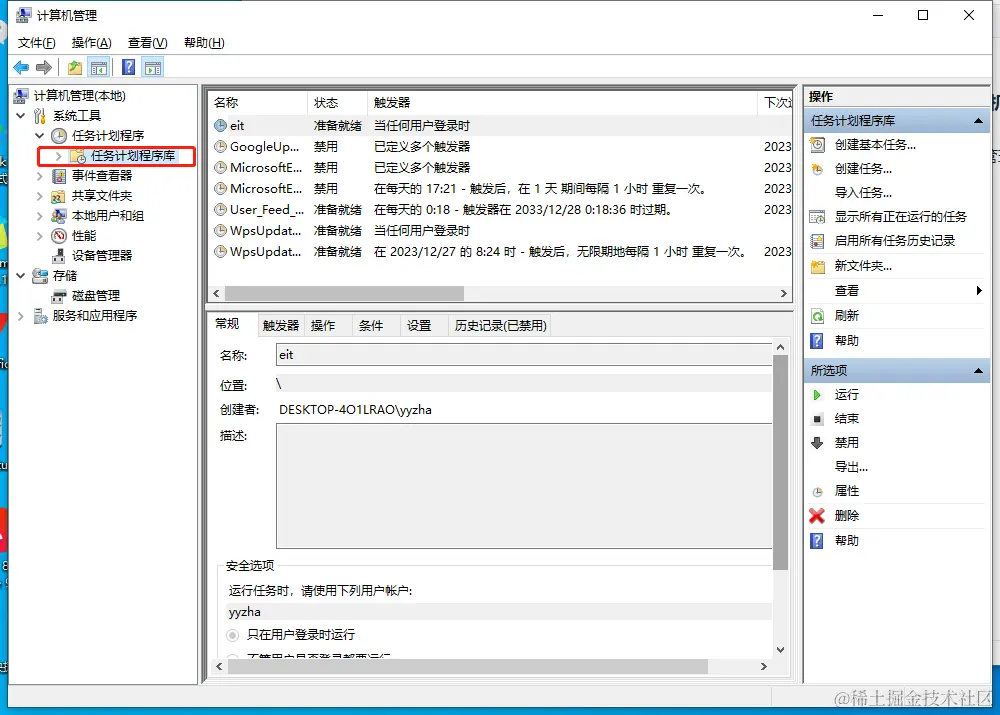The image size is (1000, 715).
Task: Expand the 共享文件夹 node chevron
Action: (40, 196)
